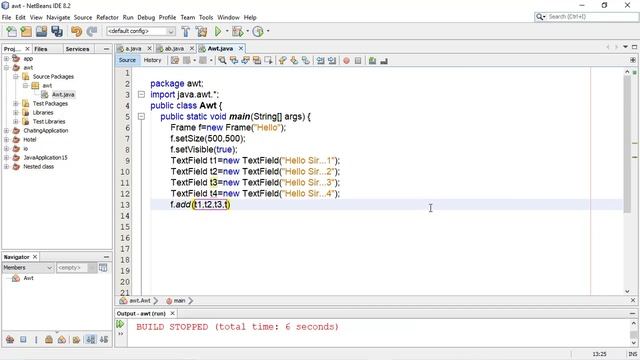
Task: Open the File menu
Action: point(7,18)
